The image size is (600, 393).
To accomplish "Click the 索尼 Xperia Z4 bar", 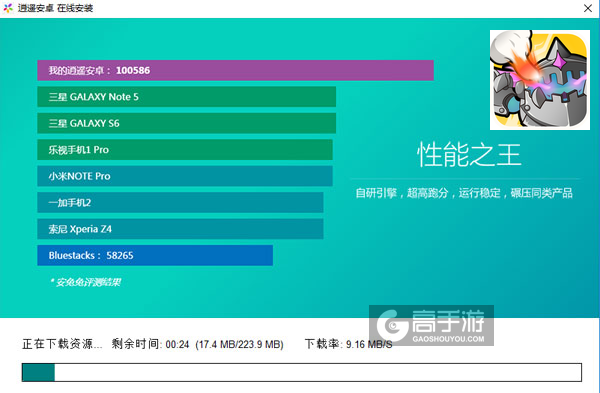I will (x=180, y=229).
